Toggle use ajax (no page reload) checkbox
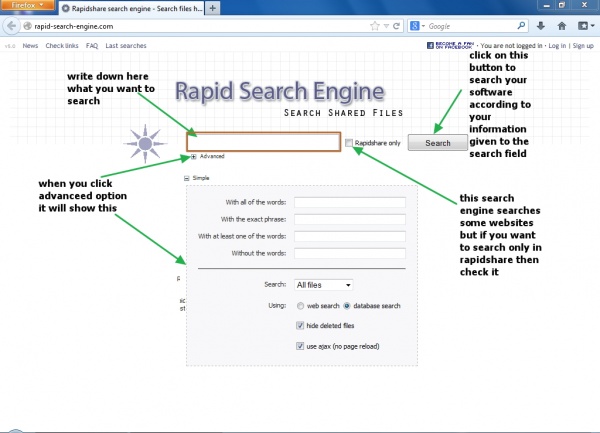This screenshot has height=433, width=600. pos(300,346)
